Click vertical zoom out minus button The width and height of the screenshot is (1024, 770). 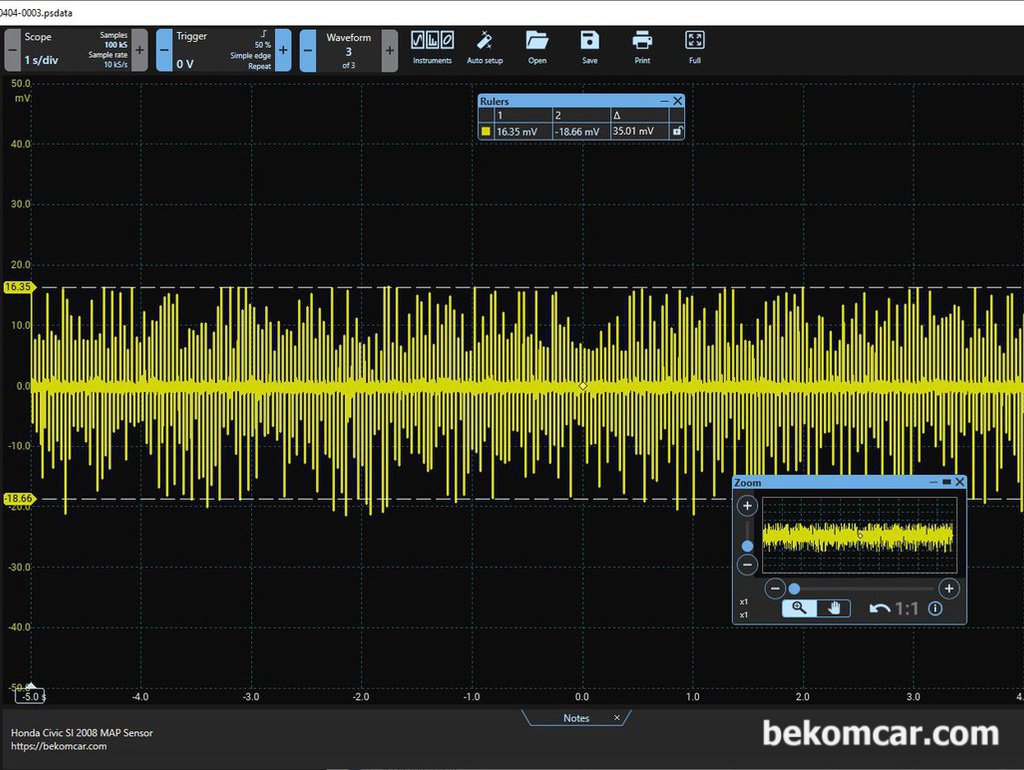click(x=747, y=564)
